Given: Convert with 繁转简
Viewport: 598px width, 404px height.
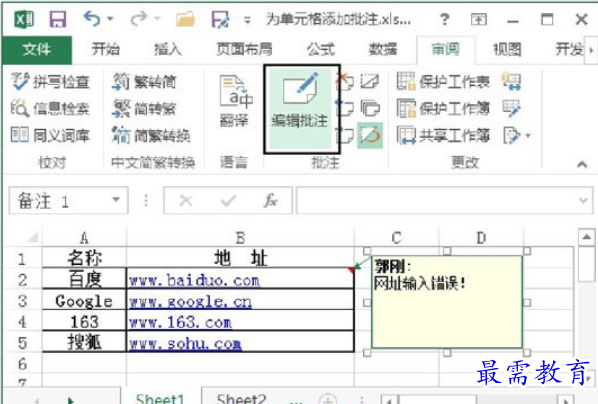Looking at the screenshot, I should coord(144,82).
